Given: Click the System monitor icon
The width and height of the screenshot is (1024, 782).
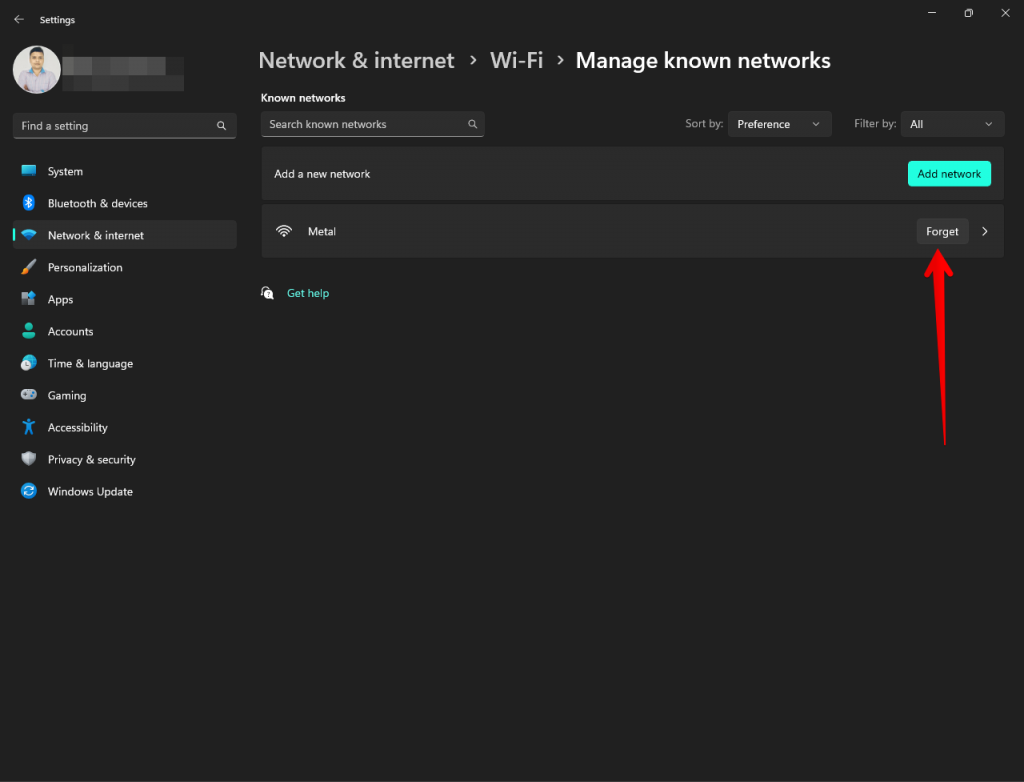Looking at the screenshot, I should [29, 171].
